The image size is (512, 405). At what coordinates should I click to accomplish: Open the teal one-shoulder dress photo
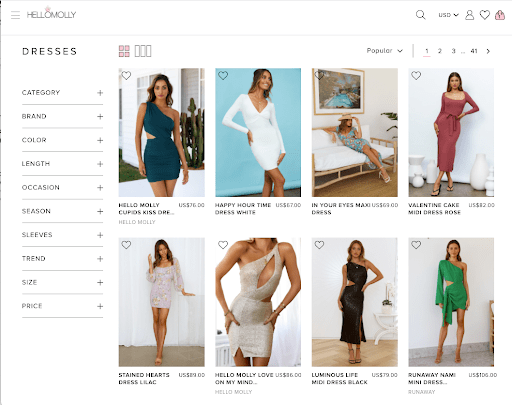coord(162,132)
